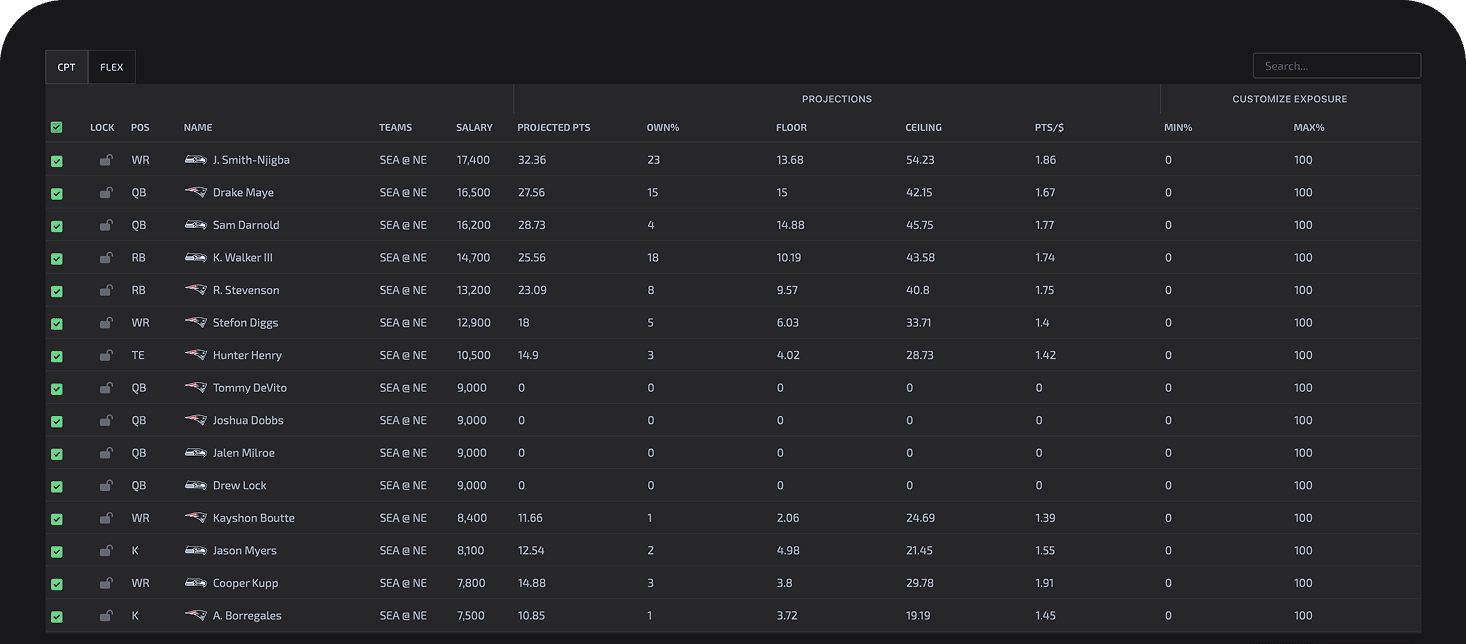Lock Tommy DeVito's row padlock

[106, 387]
